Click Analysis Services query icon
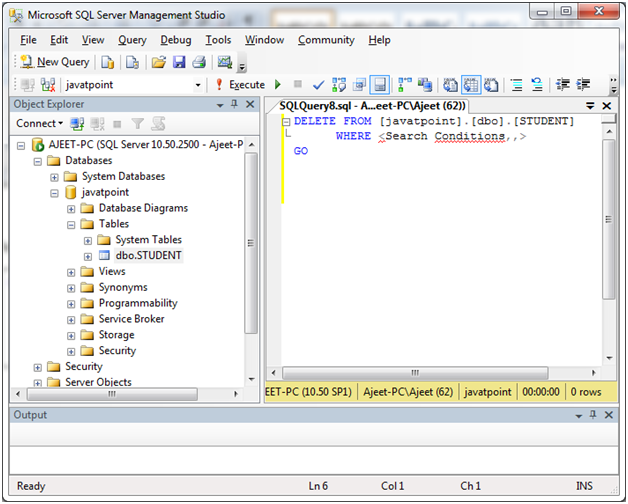Screen dimensions: 628x504 tap(132, 62)
